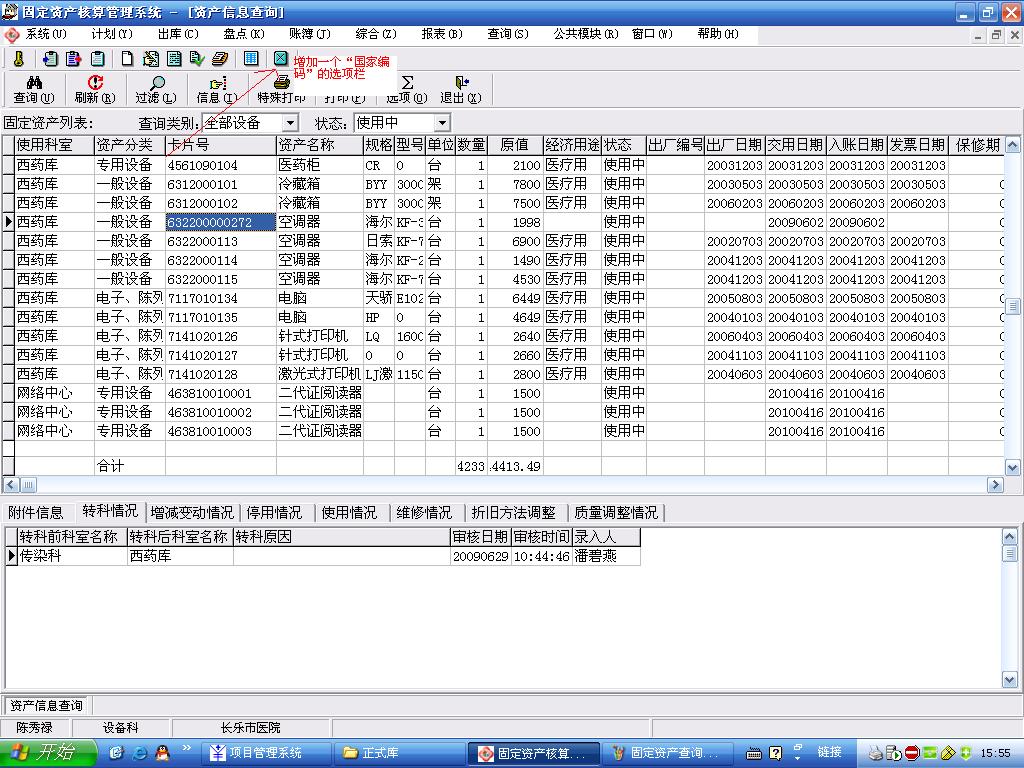
Task: Click the 原值 column header
Action: coord(515,145)
